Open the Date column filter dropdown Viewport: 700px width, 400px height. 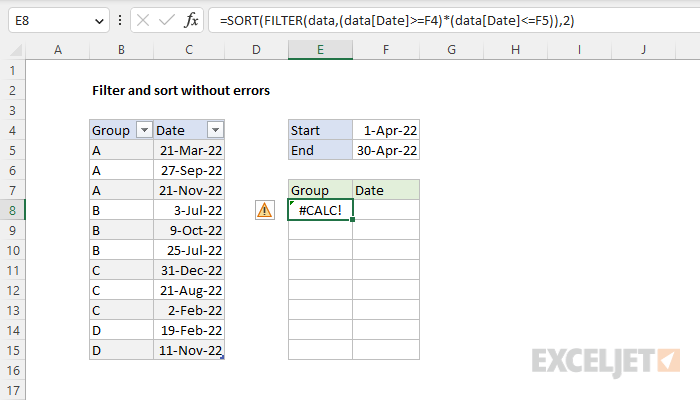click(215, 130)
